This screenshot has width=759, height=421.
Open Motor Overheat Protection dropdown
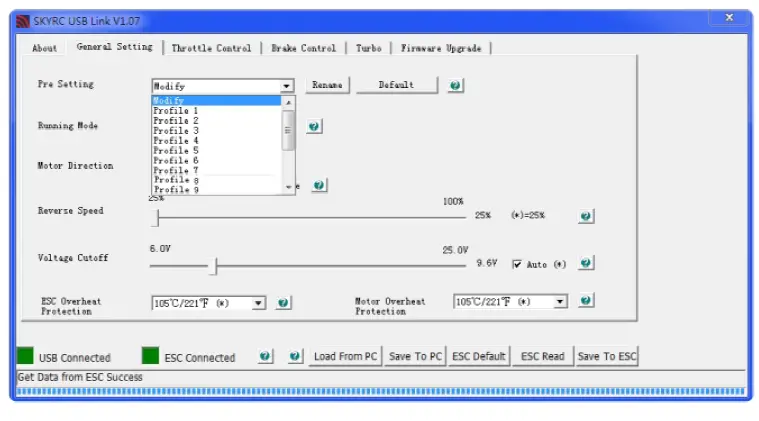click(x=560, y=302)
